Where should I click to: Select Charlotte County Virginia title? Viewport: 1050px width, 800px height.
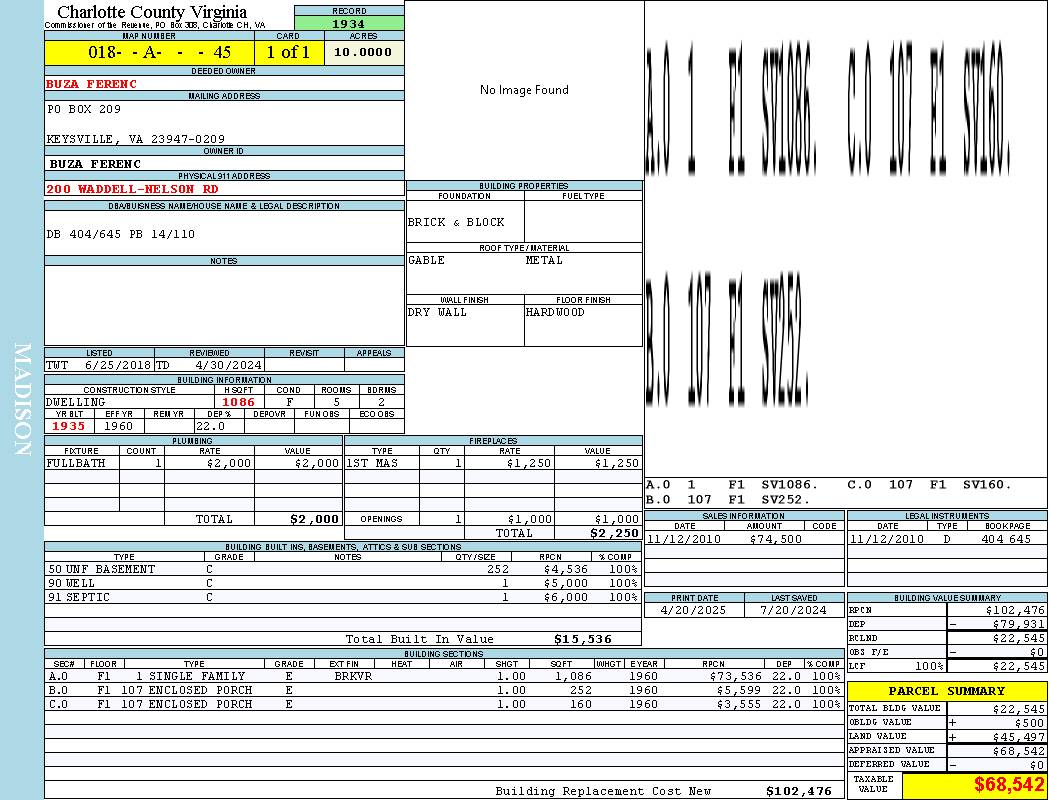152,12
